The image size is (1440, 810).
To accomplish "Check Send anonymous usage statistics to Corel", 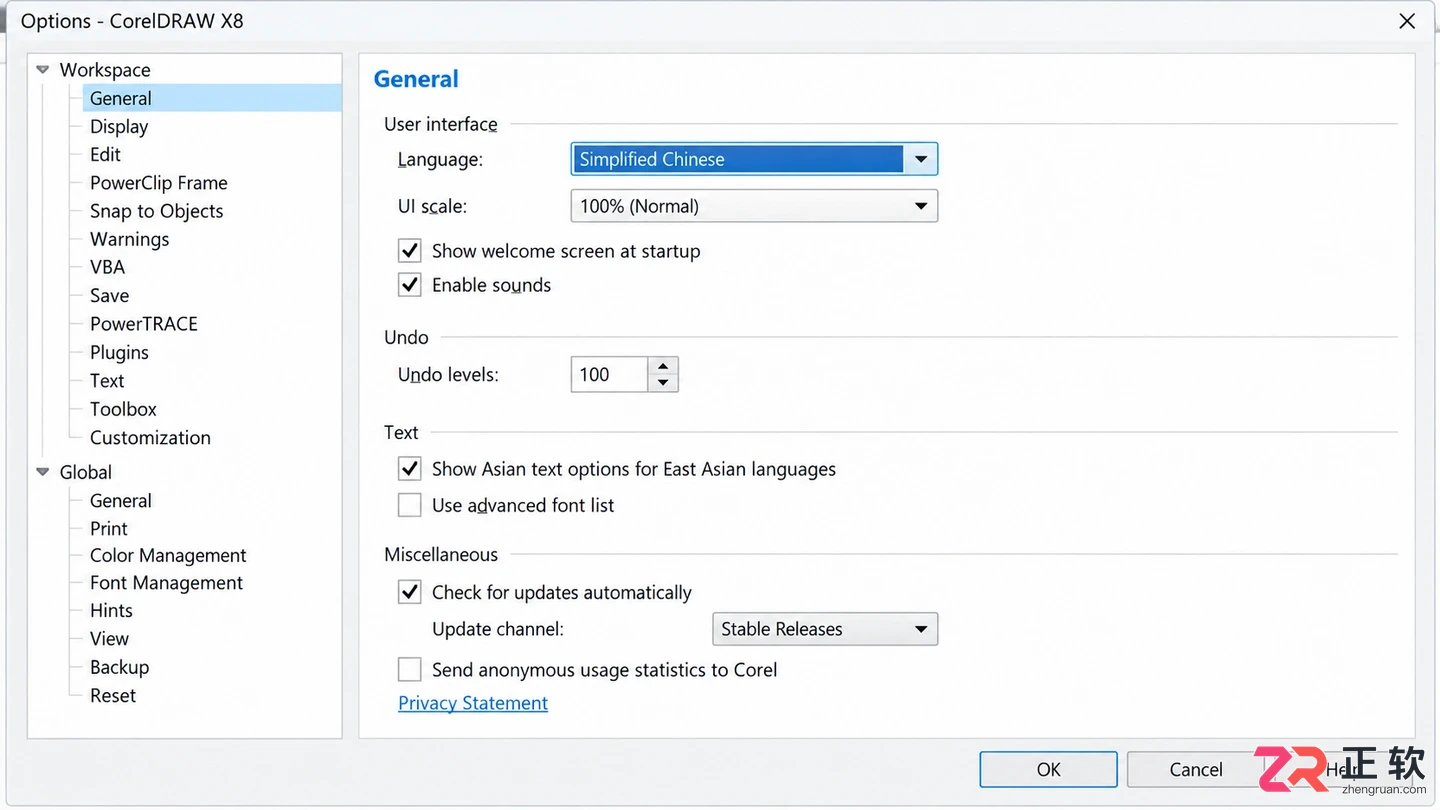I will pos(410,670).
